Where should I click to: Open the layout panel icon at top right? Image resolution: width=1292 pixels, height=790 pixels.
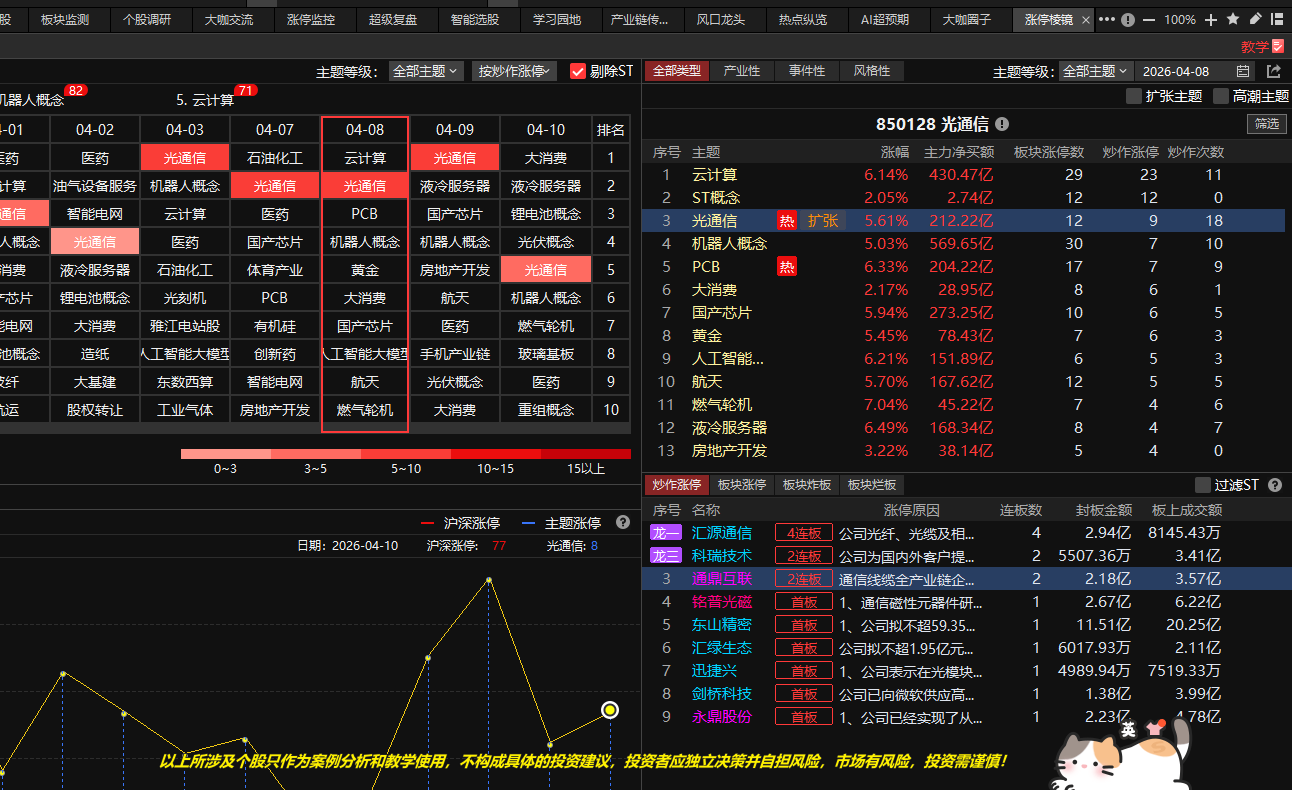[x=1277, y=19]
